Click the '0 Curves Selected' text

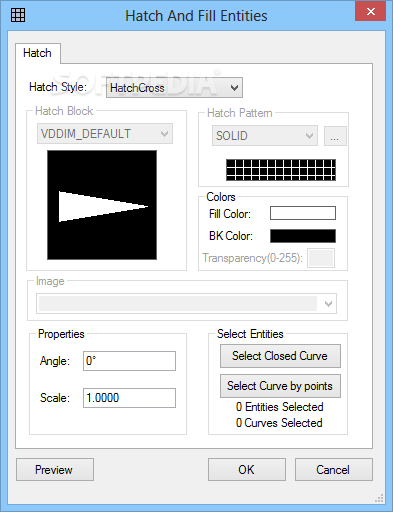[279, 423]
